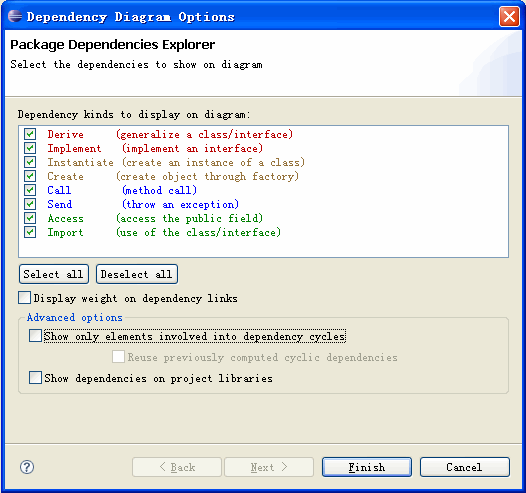The width and height of the screenshot is (526, 493).
Task: Click the Select all button
Action: (54, 274)
